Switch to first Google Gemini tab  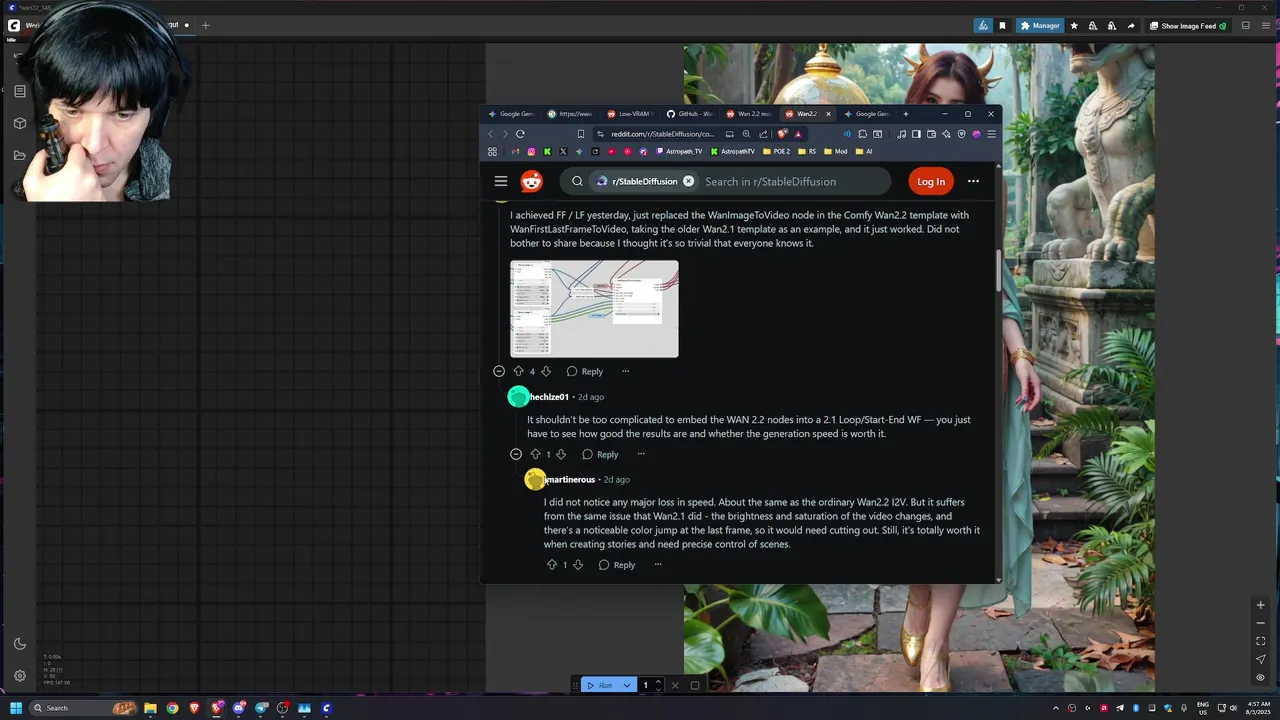[x=512, y=114]
